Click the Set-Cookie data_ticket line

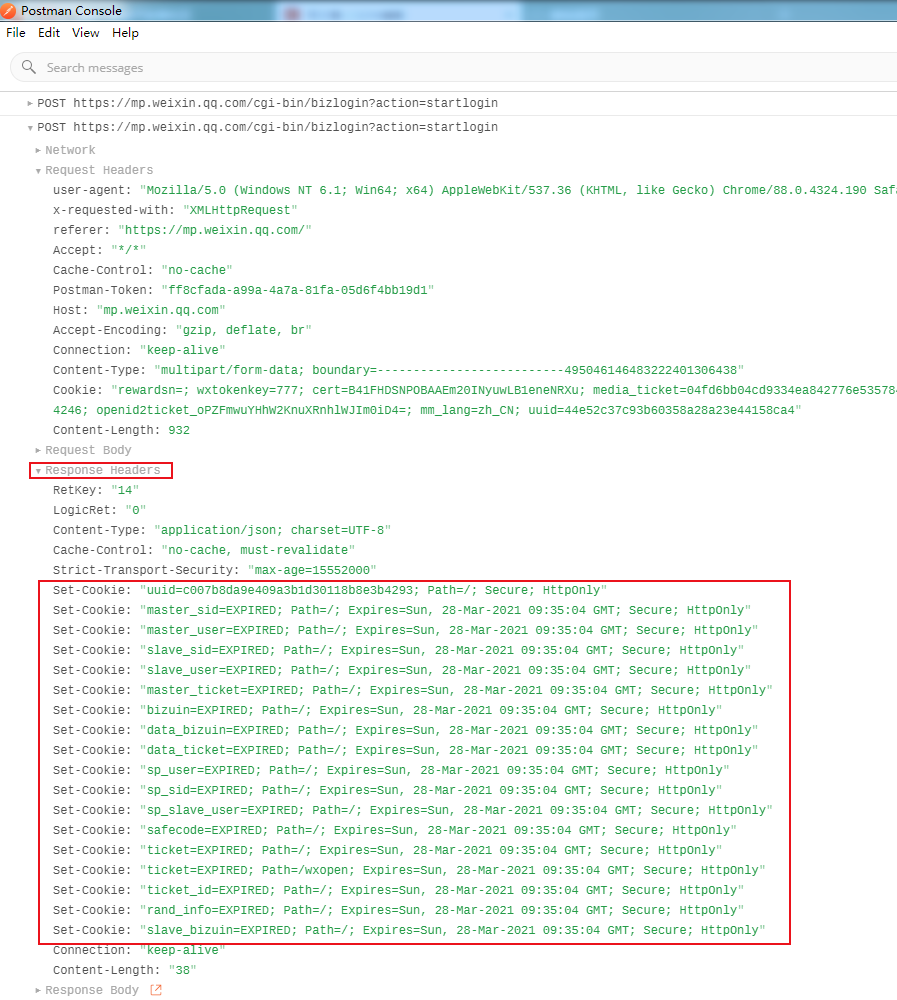pyautogui.click(x=406, y=750)
